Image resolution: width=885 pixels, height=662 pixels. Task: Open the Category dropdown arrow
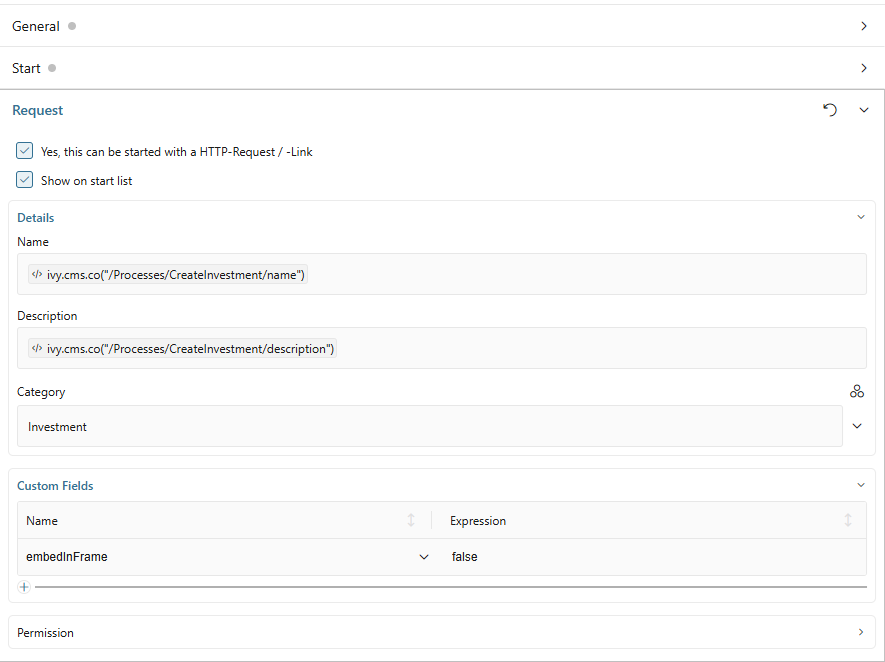[857, 426]
